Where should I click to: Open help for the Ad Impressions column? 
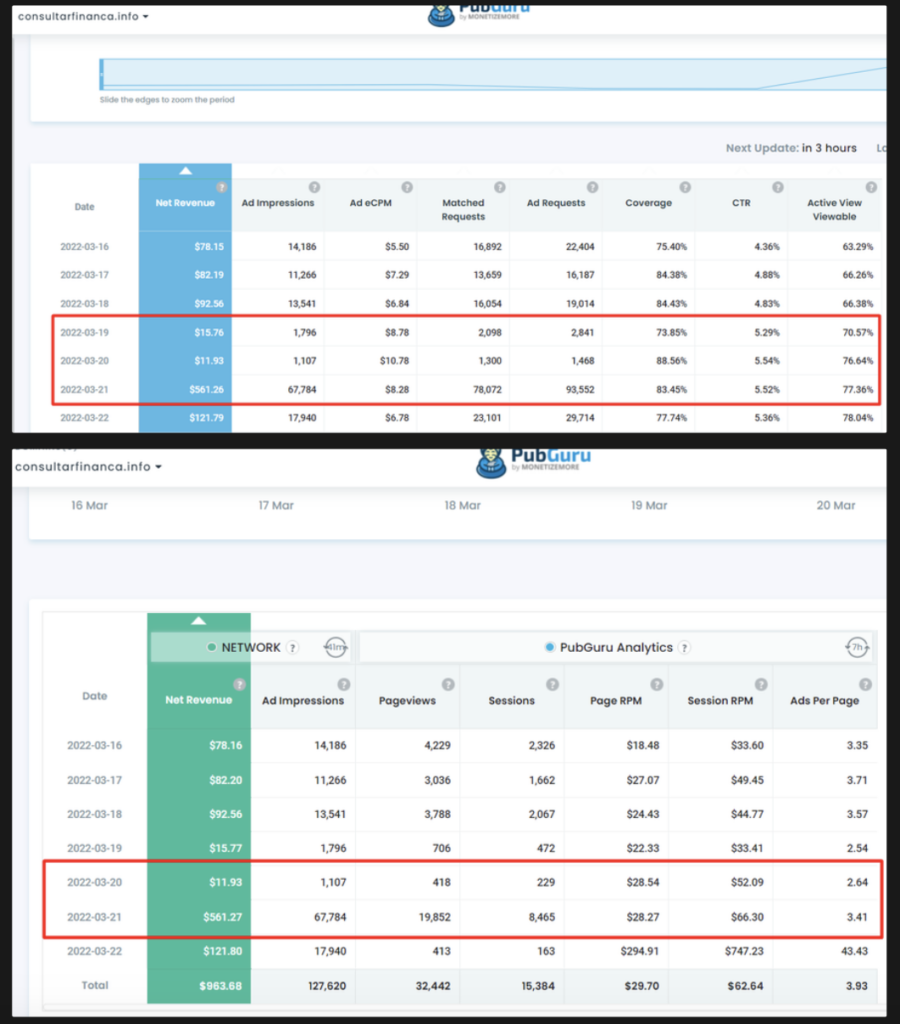point(314,186)
